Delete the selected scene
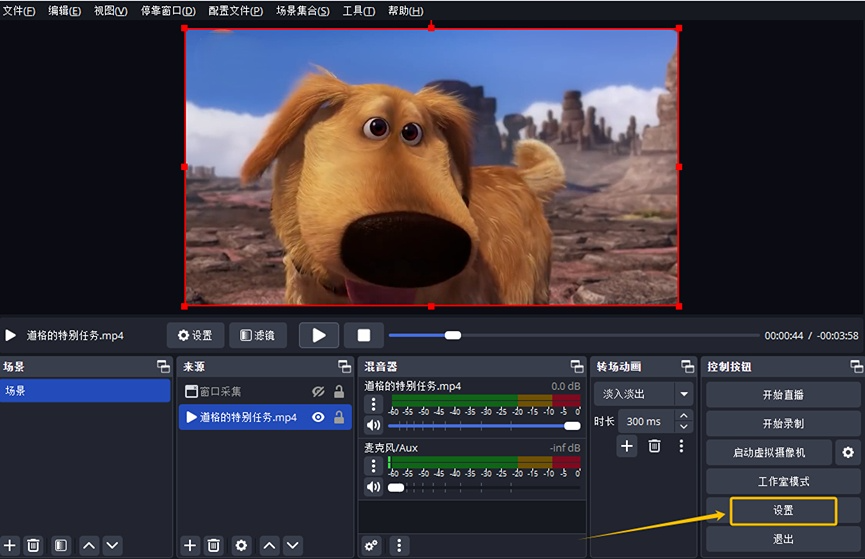The height and width of the screenshot is (559, 865). [x=33, y=545]
